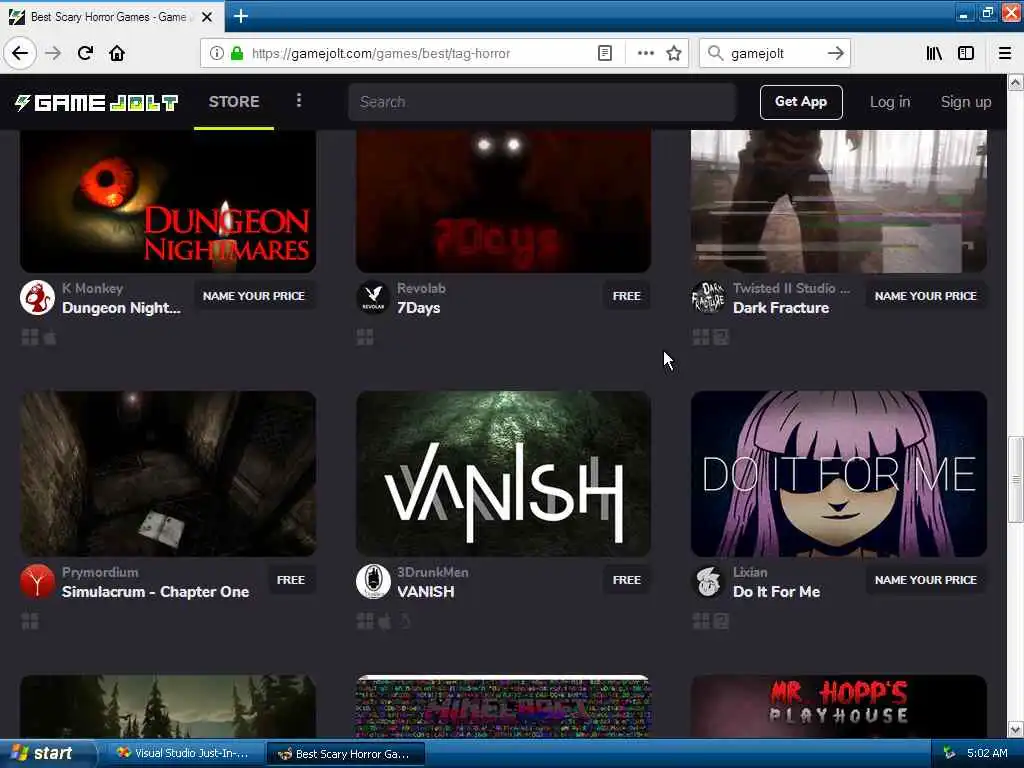
Task: Focus the Game Jolt Search field
Action: pos(542,102)
